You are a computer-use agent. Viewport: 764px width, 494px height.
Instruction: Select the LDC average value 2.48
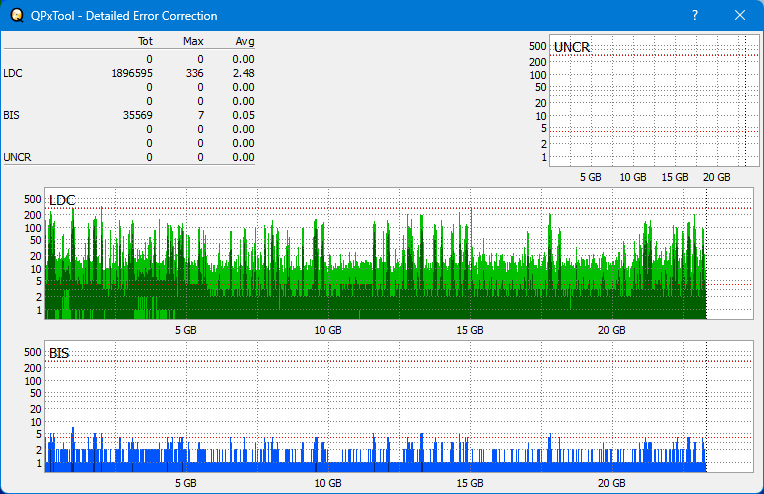243,73
